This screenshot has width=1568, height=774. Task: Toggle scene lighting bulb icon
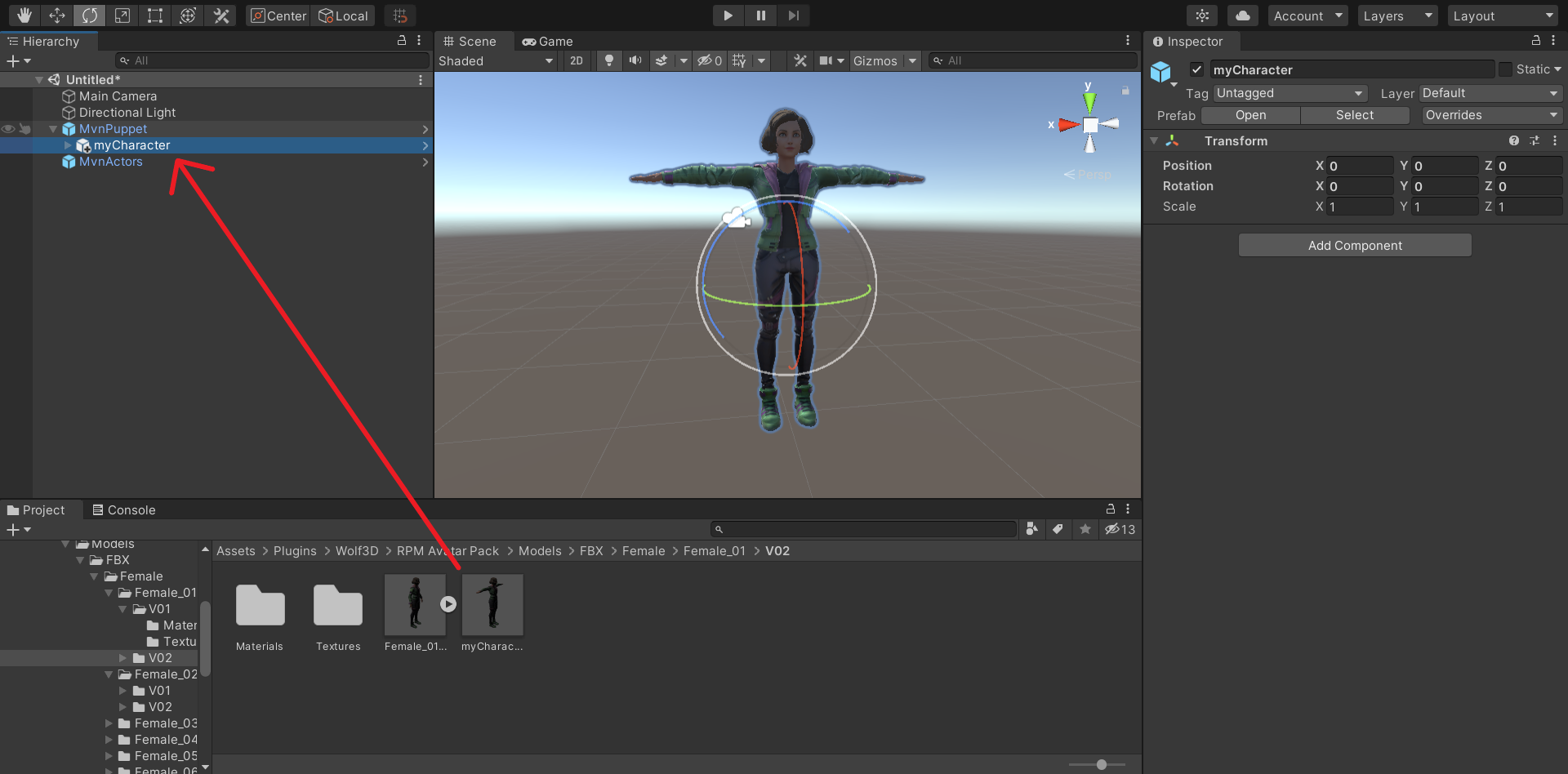tap(608, 60)
